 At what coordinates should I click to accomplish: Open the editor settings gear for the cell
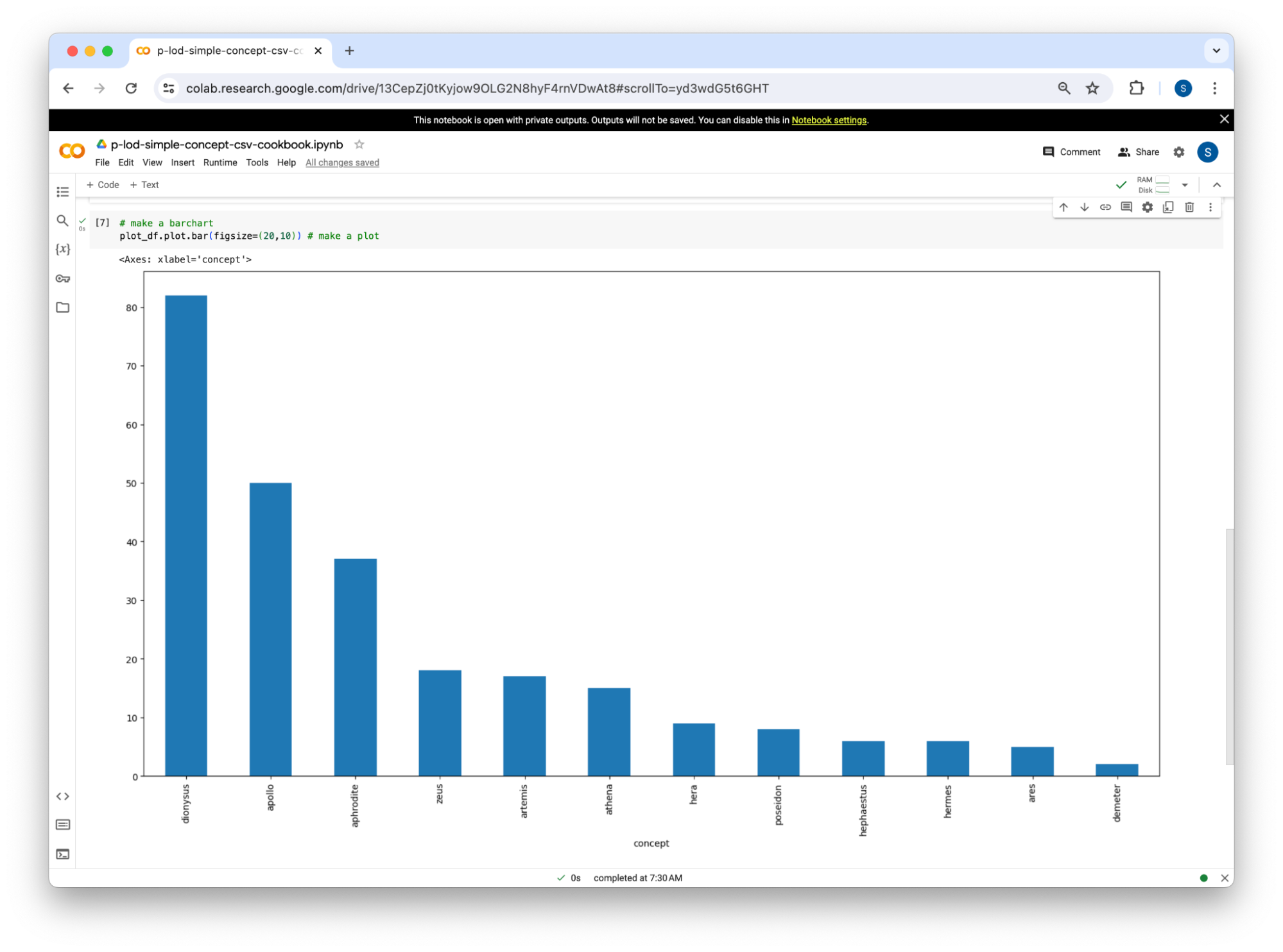(1147, 207)
